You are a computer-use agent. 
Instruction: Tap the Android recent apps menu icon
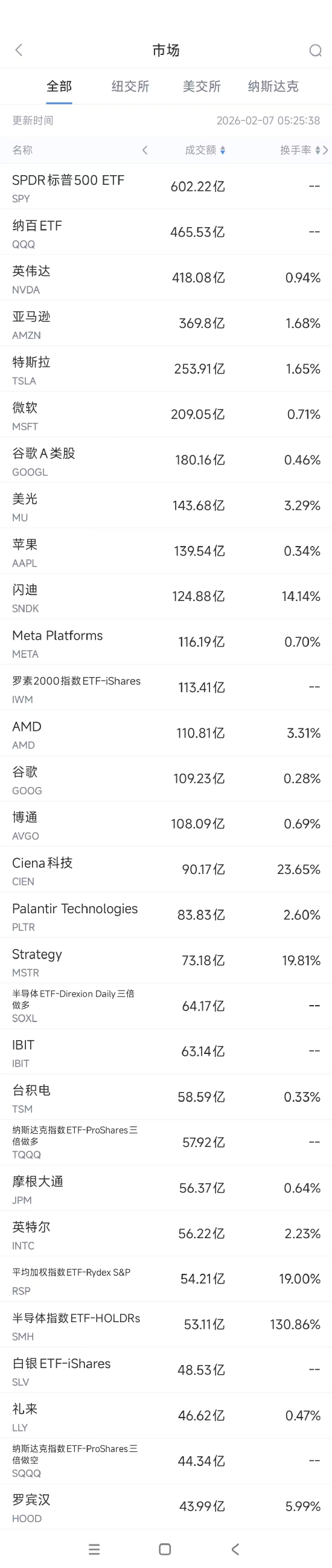click(x=94, y=1549)
